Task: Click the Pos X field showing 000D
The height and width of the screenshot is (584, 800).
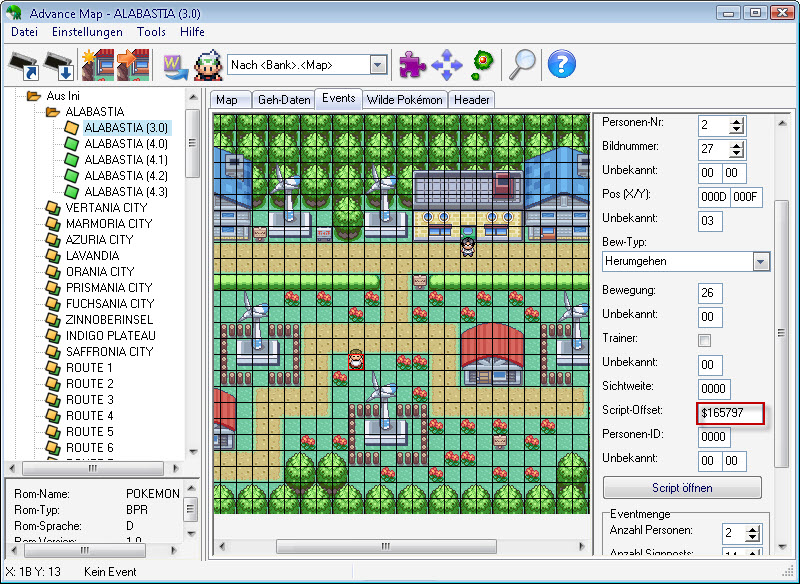Action: pyautogui.click(x=714, y=197)
